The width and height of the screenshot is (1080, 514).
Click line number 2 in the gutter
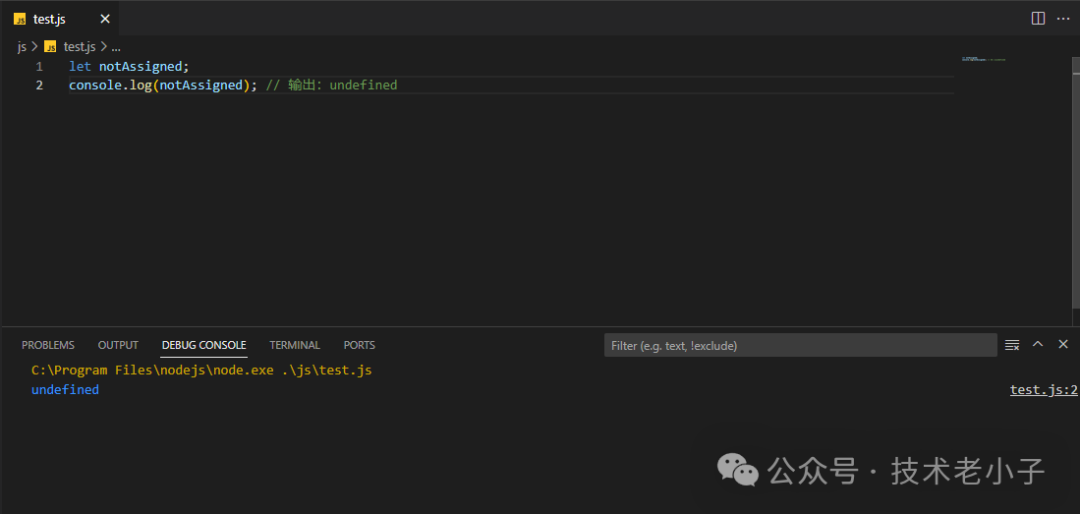[40, 85]
